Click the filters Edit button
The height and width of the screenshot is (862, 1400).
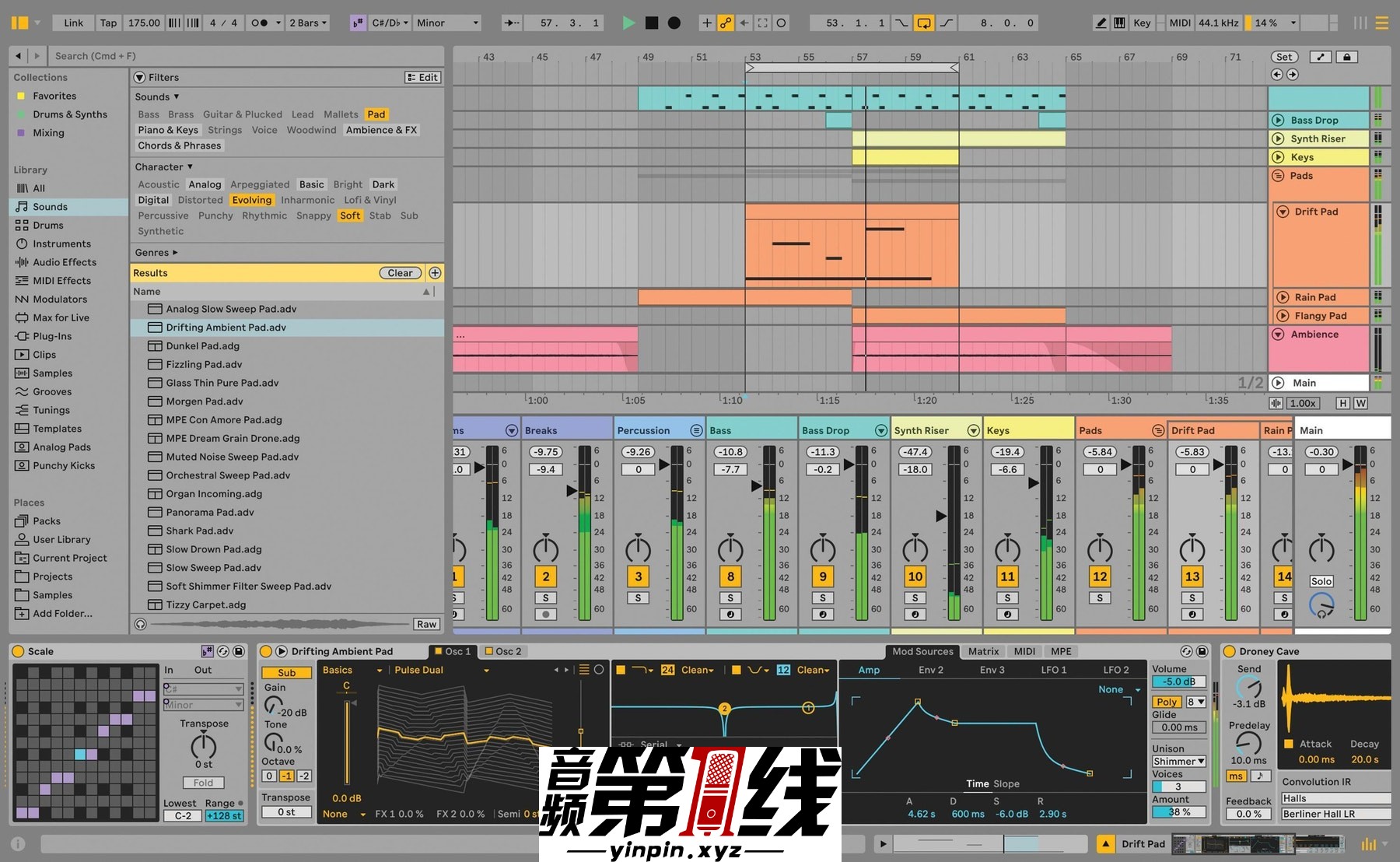422,77
